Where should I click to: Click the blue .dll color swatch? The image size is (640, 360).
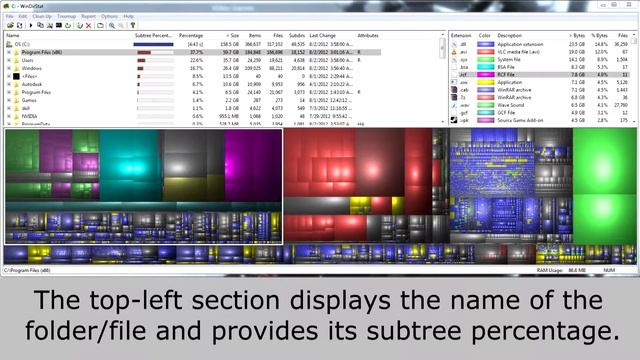tap(485, 44)
